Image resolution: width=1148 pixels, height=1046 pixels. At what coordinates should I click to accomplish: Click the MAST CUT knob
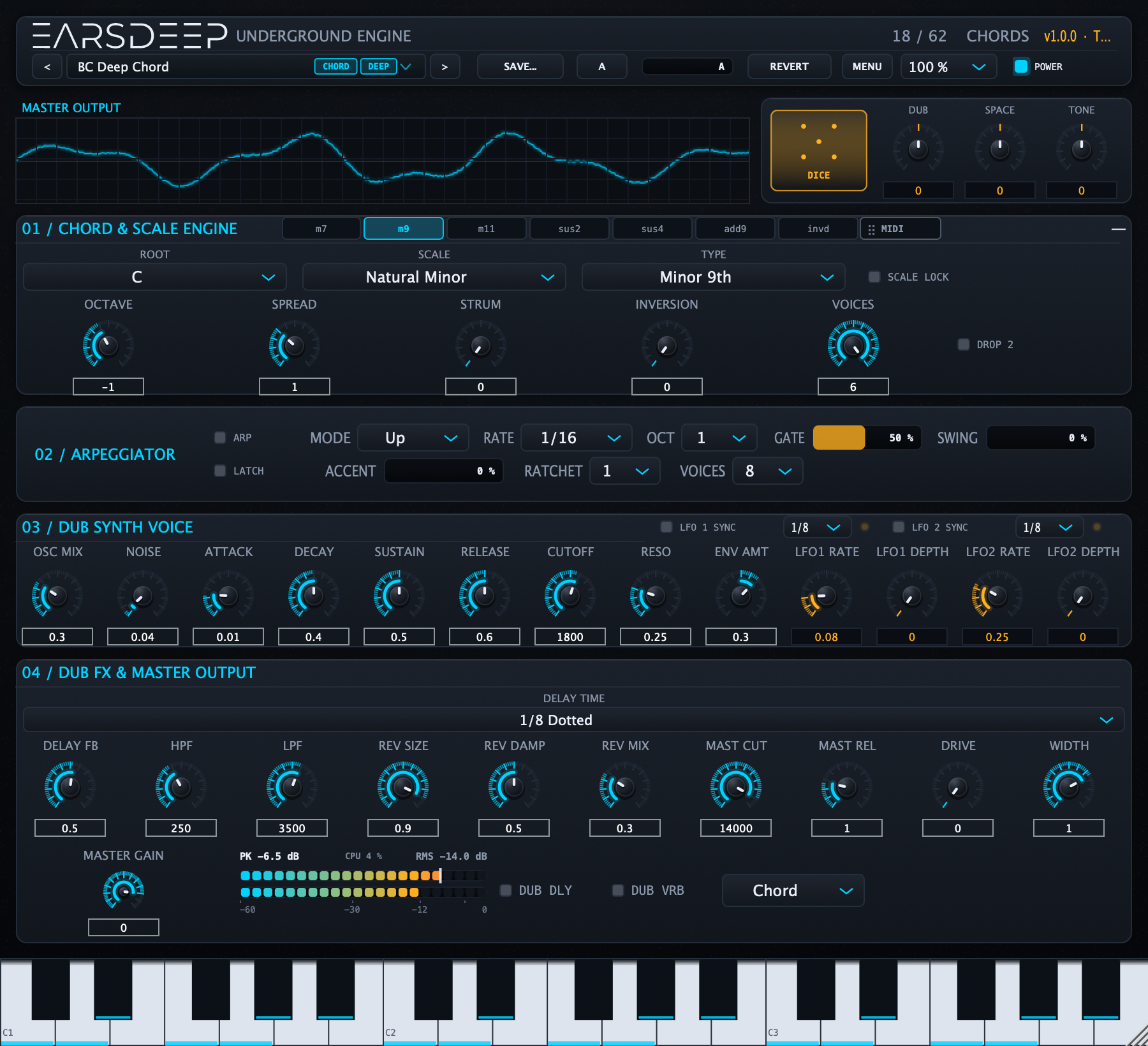(735, 787)
